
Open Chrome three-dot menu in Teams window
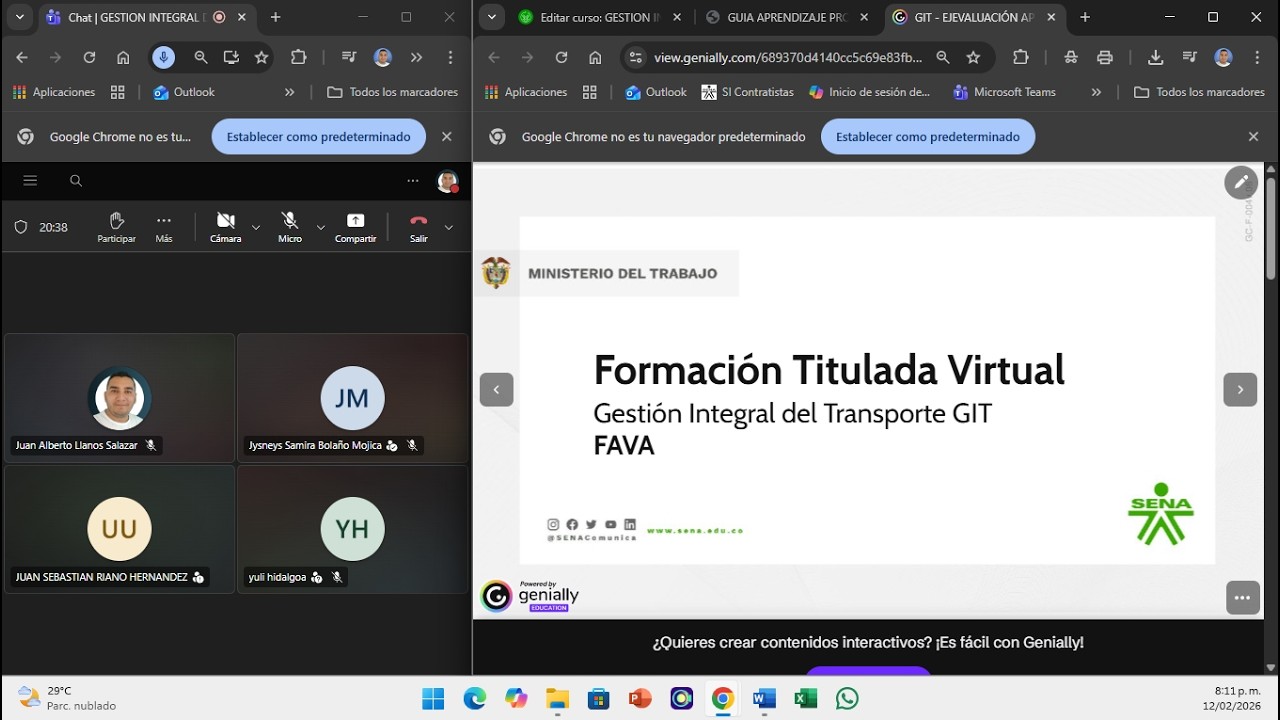point(448,58)
